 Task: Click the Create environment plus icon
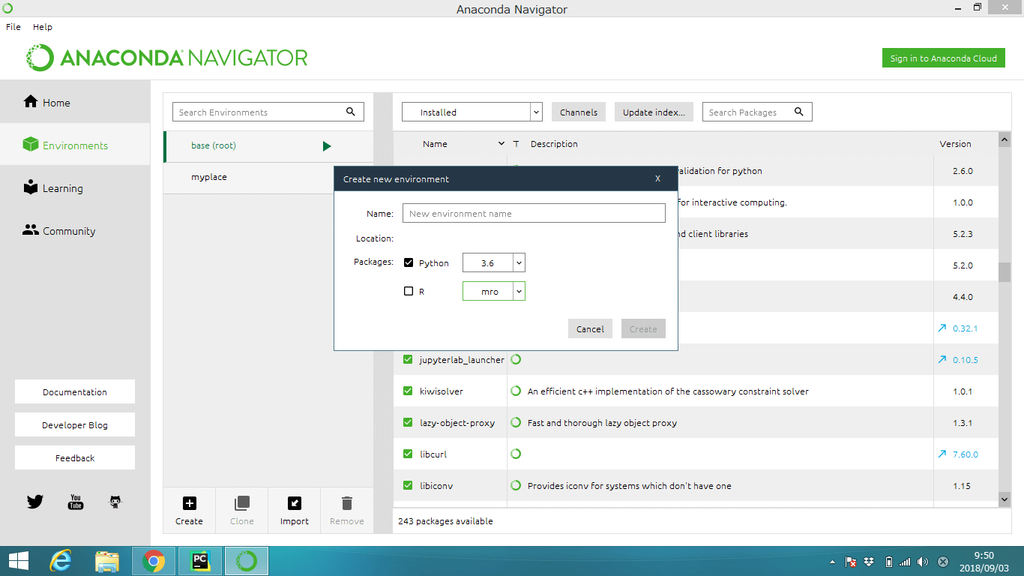coord(189,503)
